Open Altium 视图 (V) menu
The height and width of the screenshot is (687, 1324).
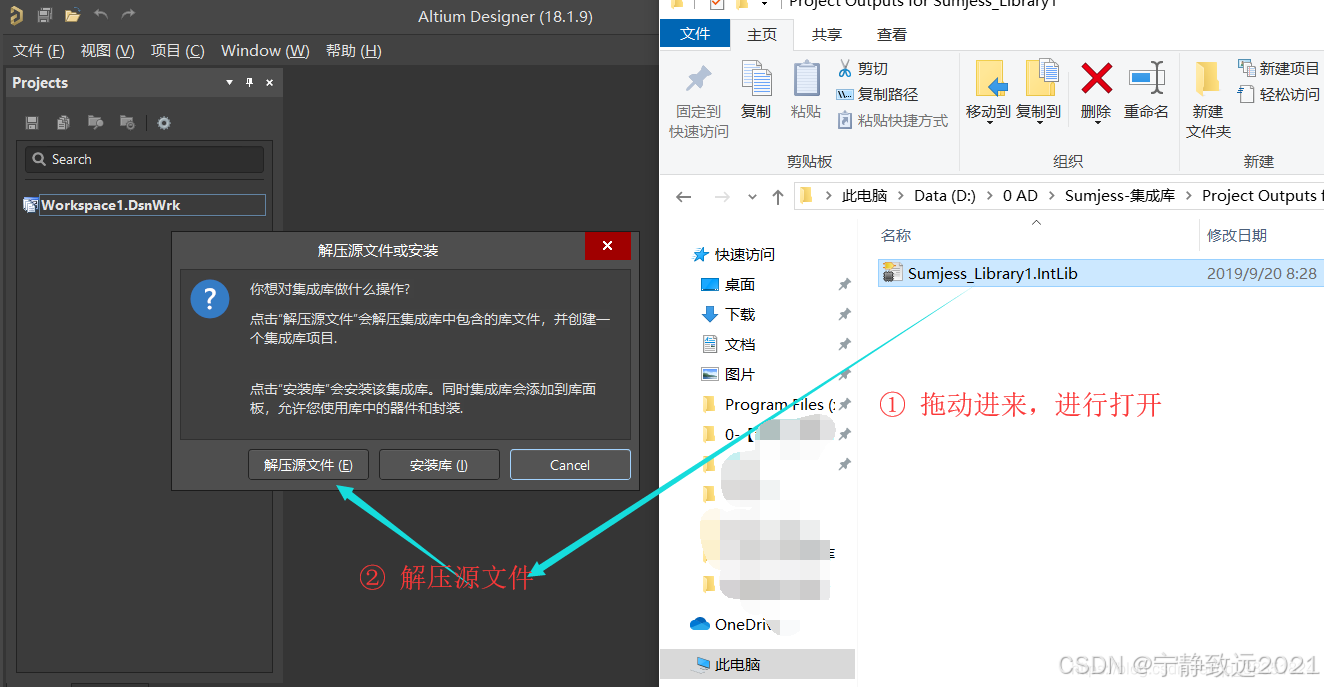107,51
